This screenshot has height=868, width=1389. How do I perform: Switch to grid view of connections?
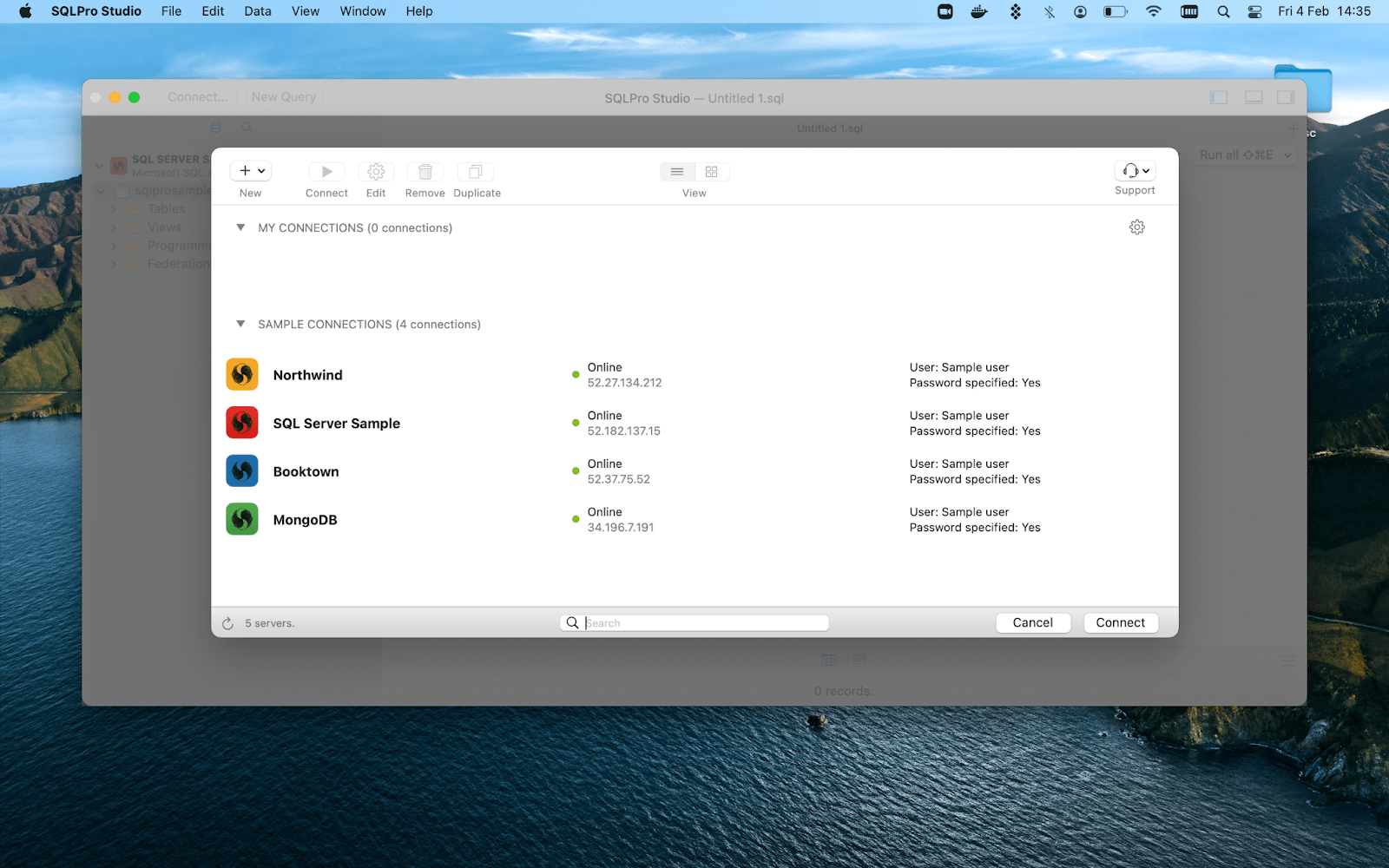click(x=711, y=171)
